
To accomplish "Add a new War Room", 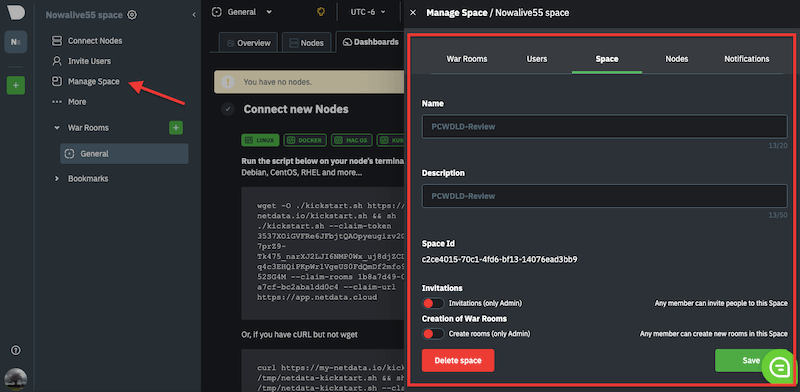I will click(x=176, y=128).
